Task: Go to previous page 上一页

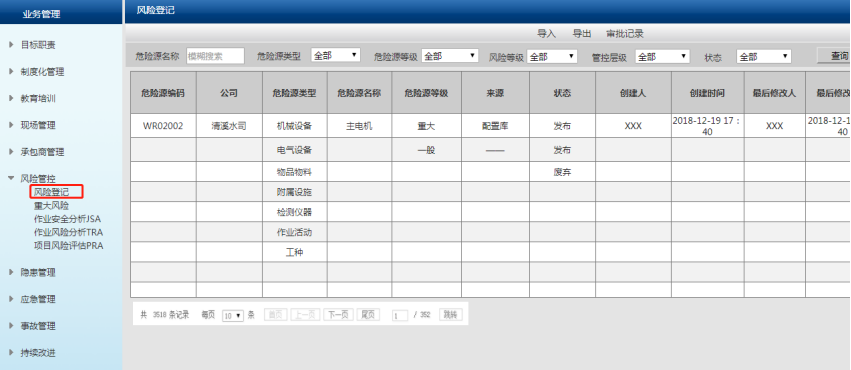Action: 306,314
